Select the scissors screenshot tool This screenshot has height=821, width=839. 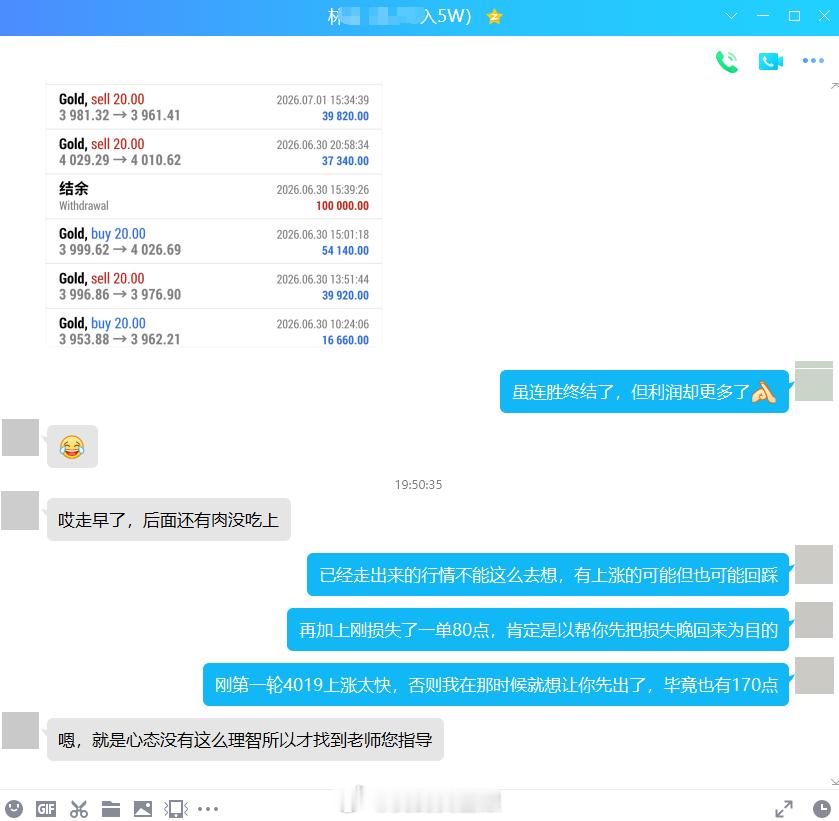(79, 808)
